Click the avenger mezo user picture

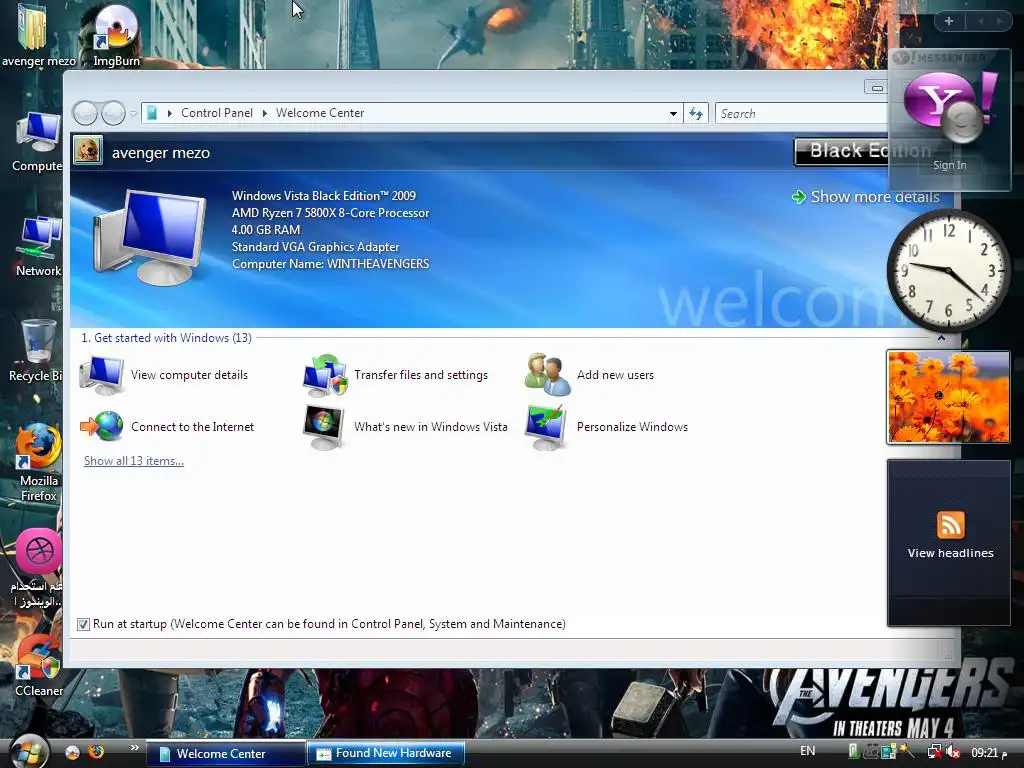88,150
